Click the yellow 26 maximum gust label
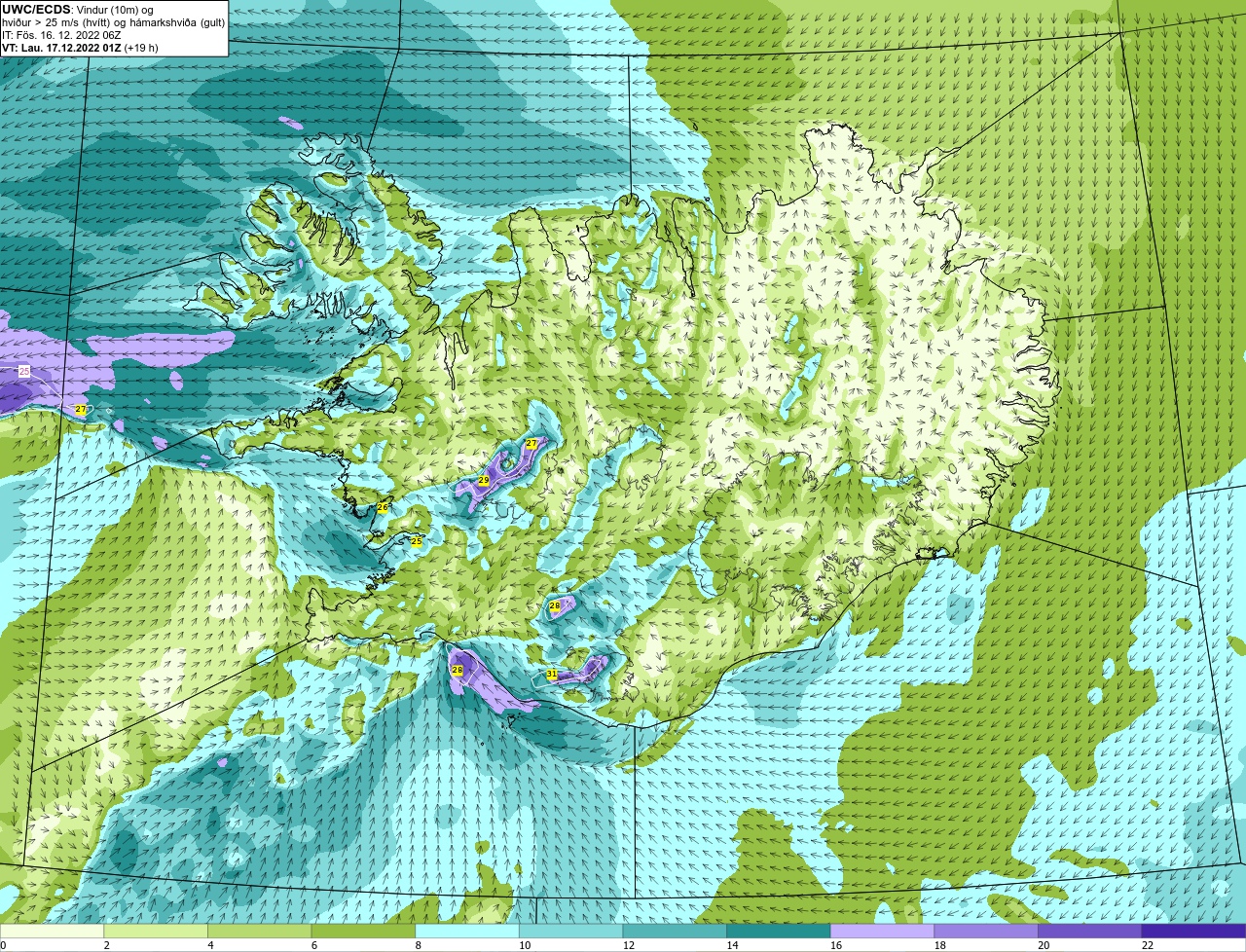Viewport: 1246px width, 952px height. [383, 507]
